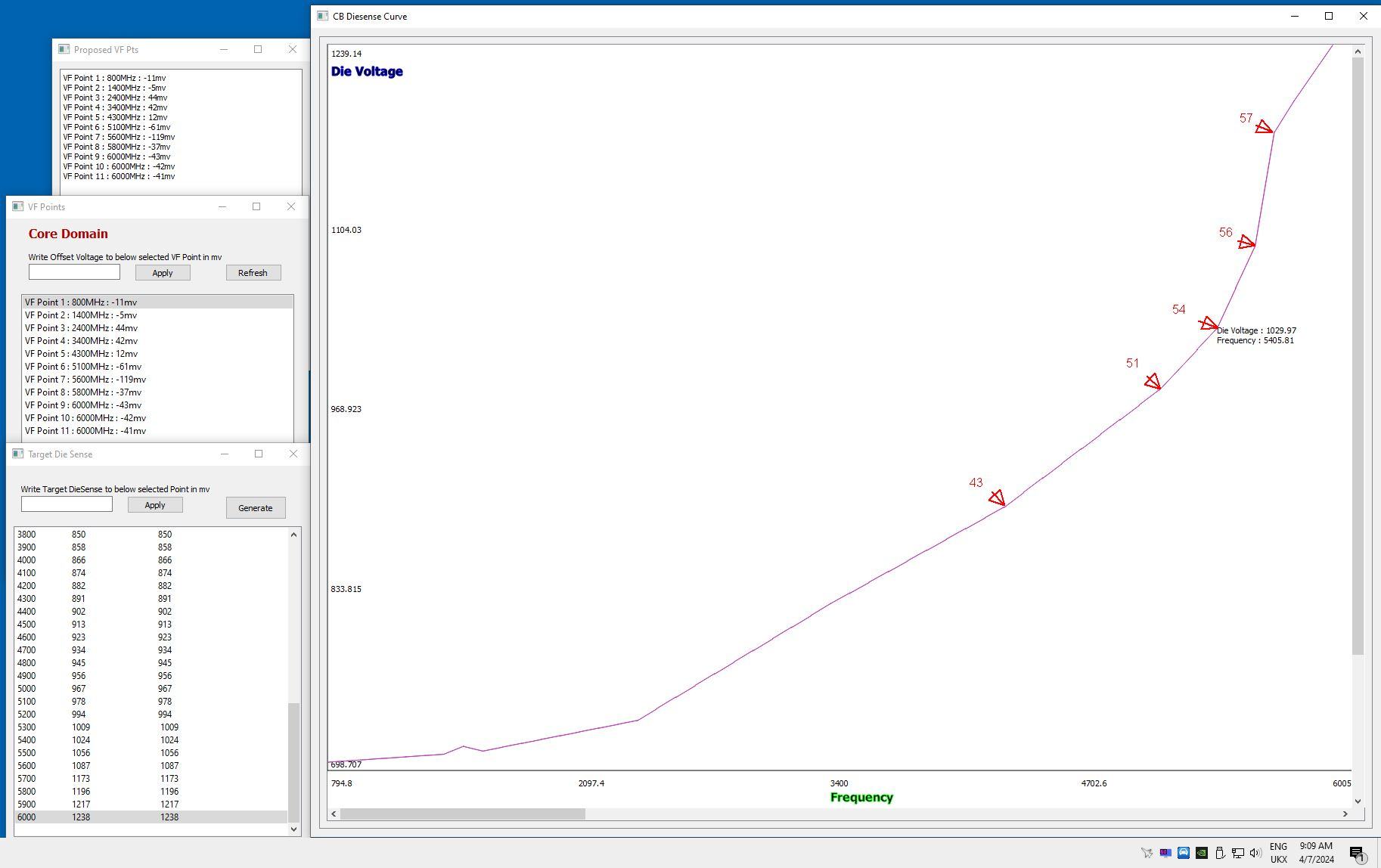Click the safely remove USB tray icon

click(x=1220, y=853)
